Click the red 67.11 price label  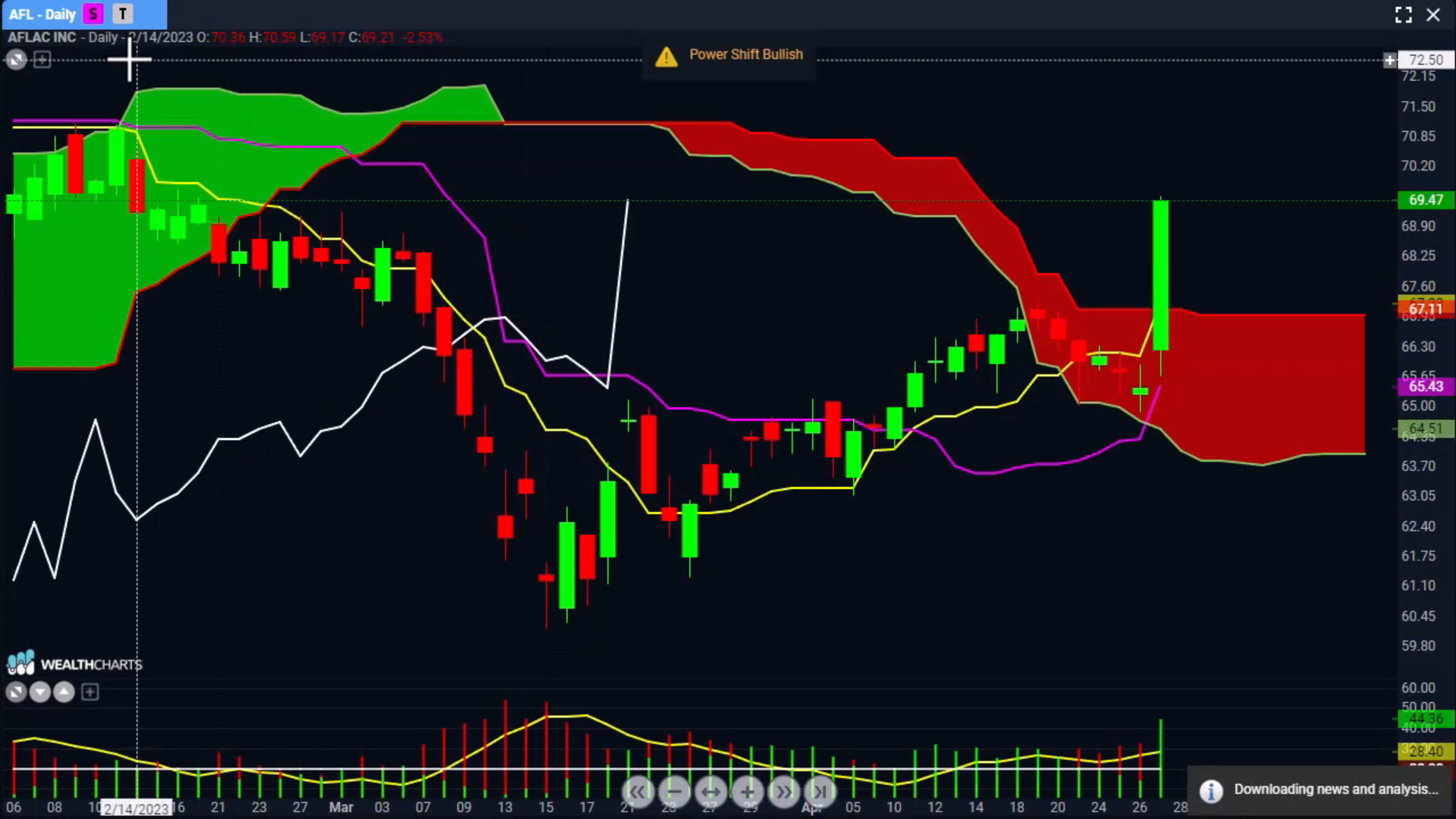coord(1426,309)
